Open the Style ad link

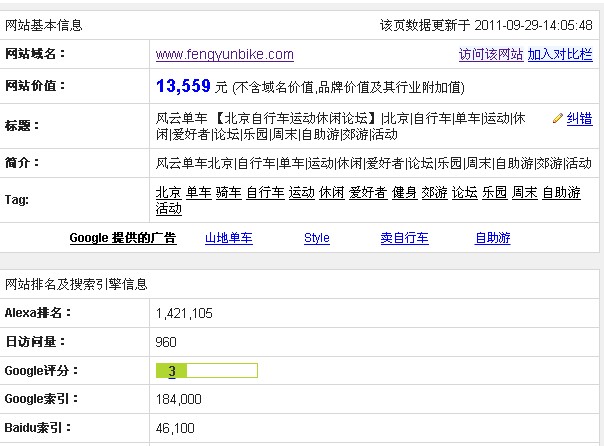(316, 238)
